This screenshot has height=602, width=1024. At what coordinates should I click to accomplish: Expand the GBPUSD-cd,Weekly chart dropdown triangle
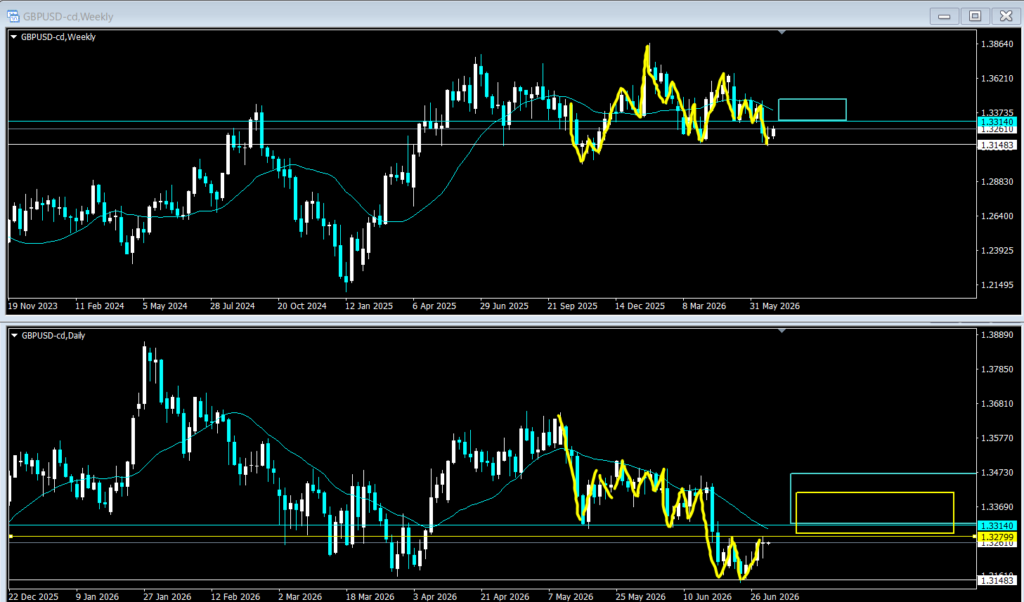pos(14,37)
